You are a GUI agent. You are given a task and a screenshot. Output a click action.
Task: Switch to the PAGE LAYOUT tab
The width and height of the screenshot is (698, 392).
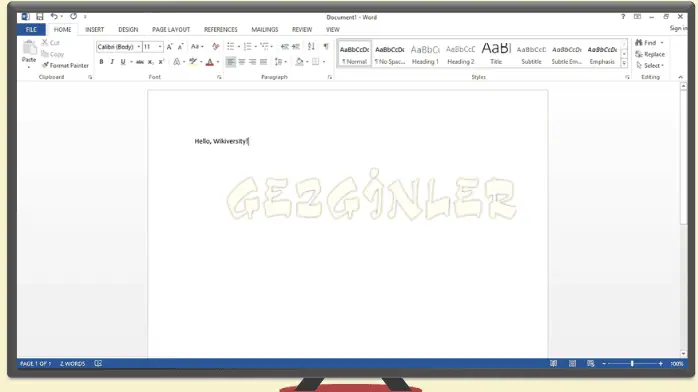coord(171,29)
